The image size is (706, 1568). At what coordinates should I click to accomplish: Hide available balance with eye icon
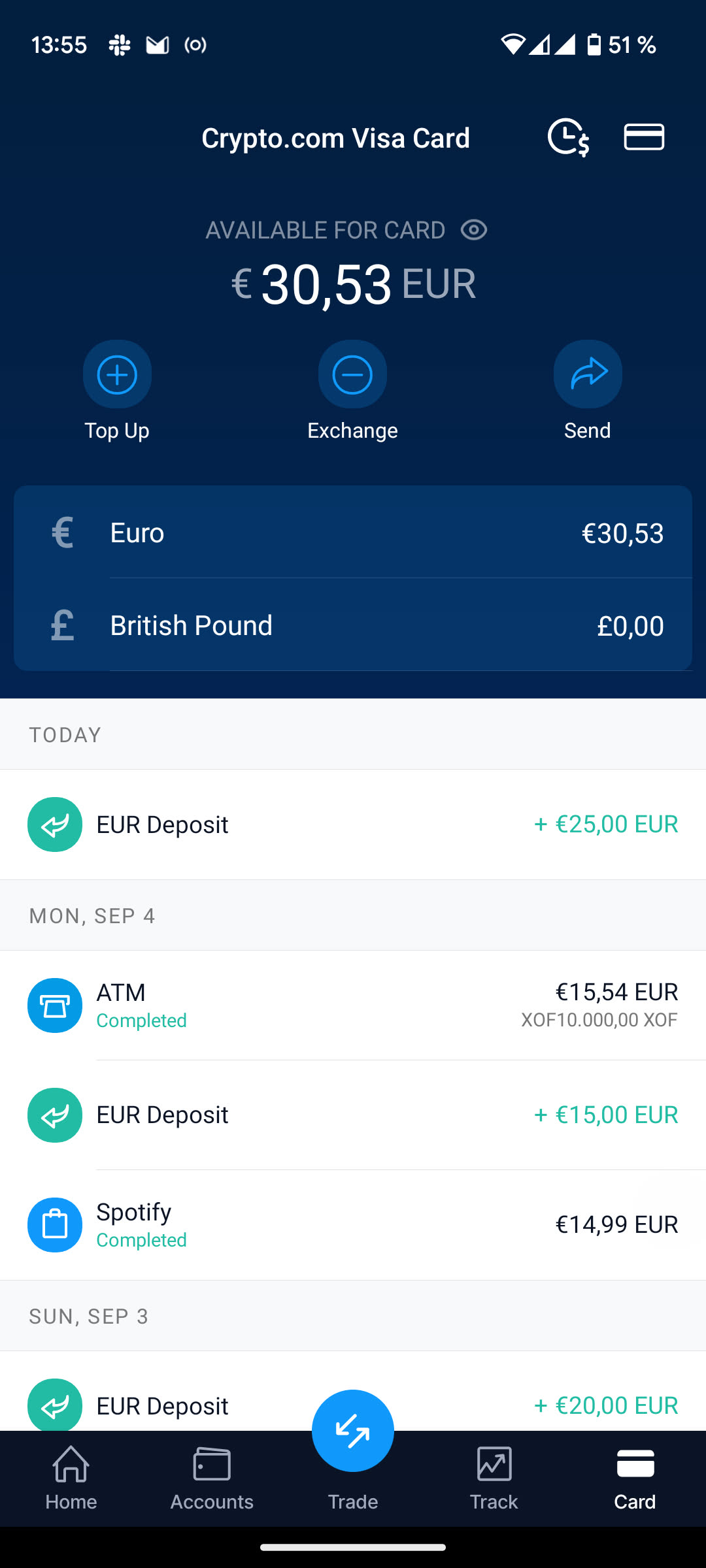tap(474, 230)
